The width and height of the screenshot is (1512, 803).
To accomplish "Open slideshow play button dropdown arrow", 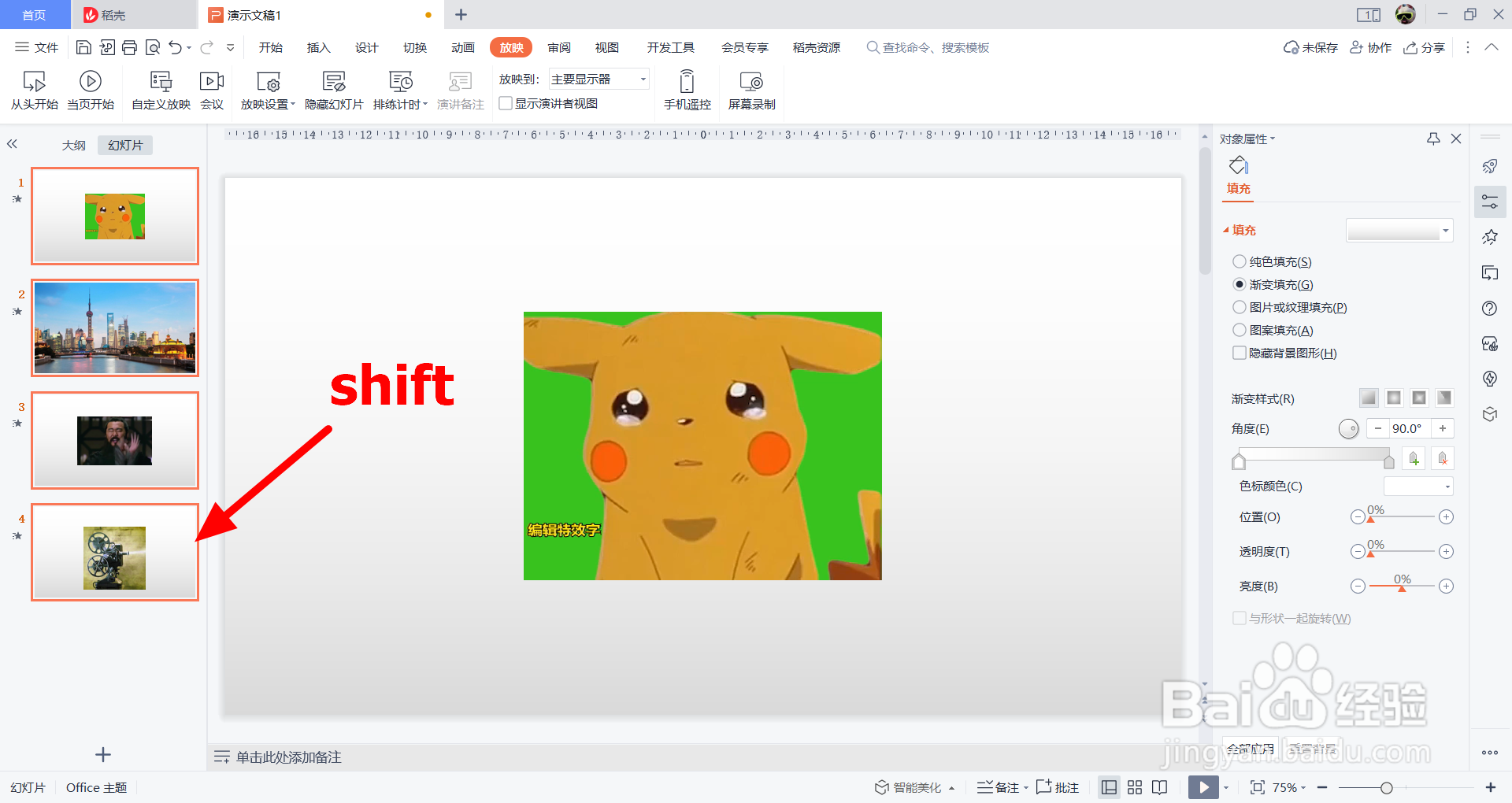I will tap(1226, 787).
